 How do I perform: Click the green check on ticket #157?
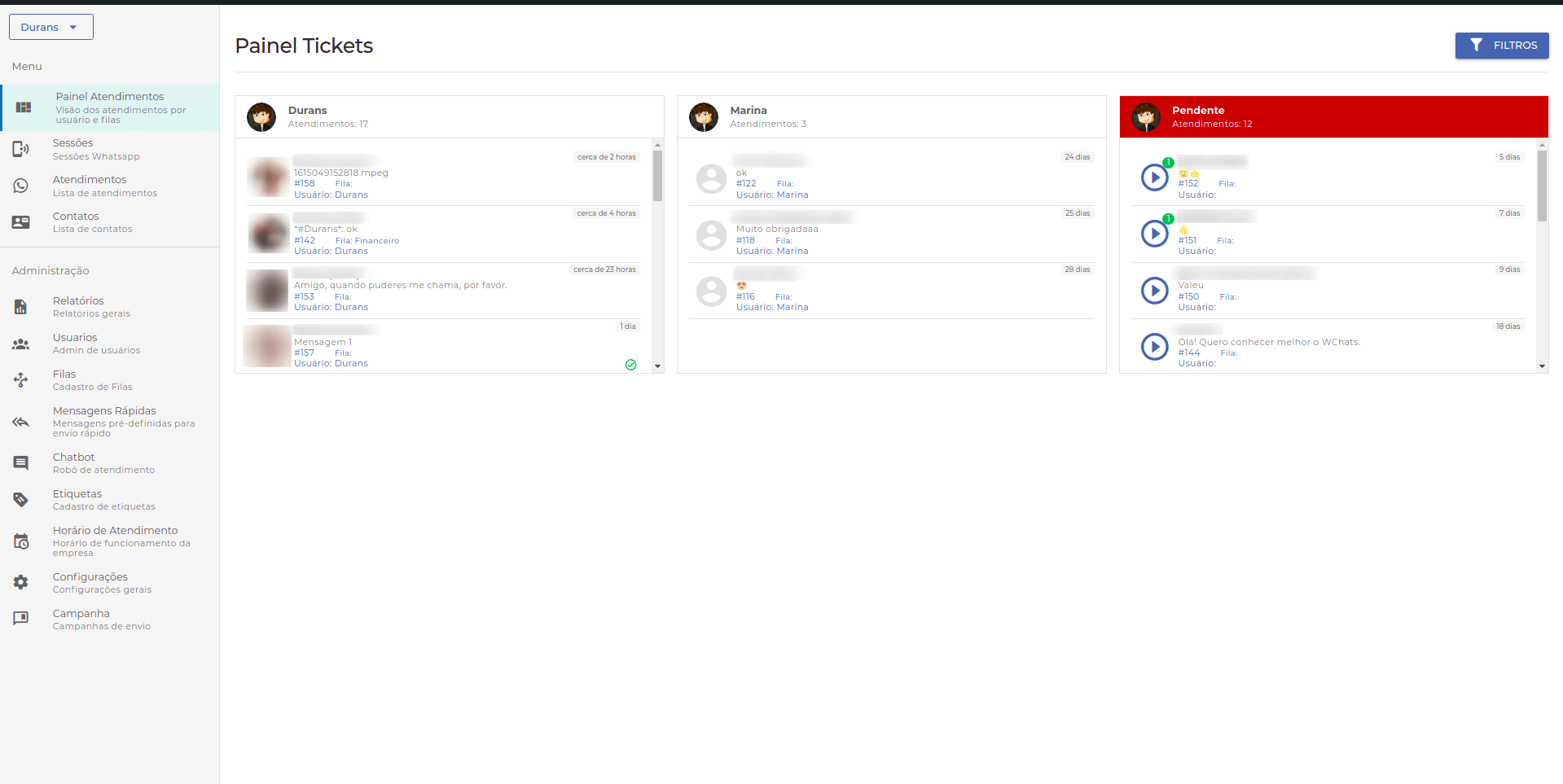click(630, 365)
